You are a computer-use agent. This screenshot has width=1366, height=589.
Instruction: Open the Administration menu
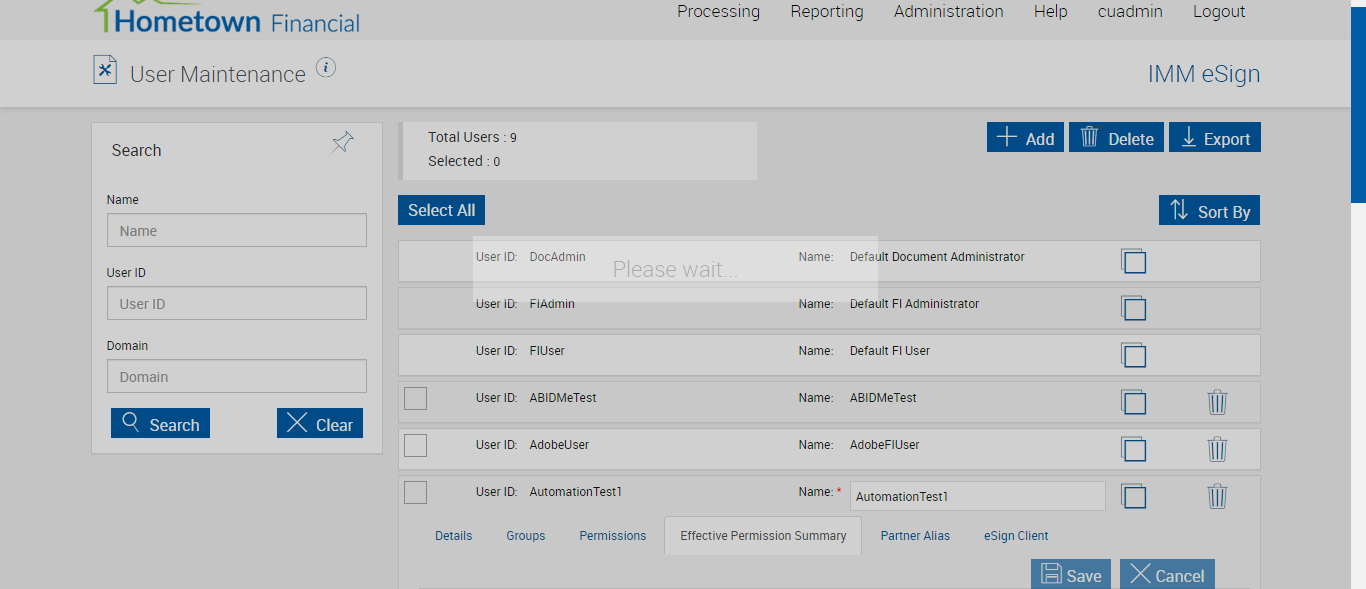point(948,12)
